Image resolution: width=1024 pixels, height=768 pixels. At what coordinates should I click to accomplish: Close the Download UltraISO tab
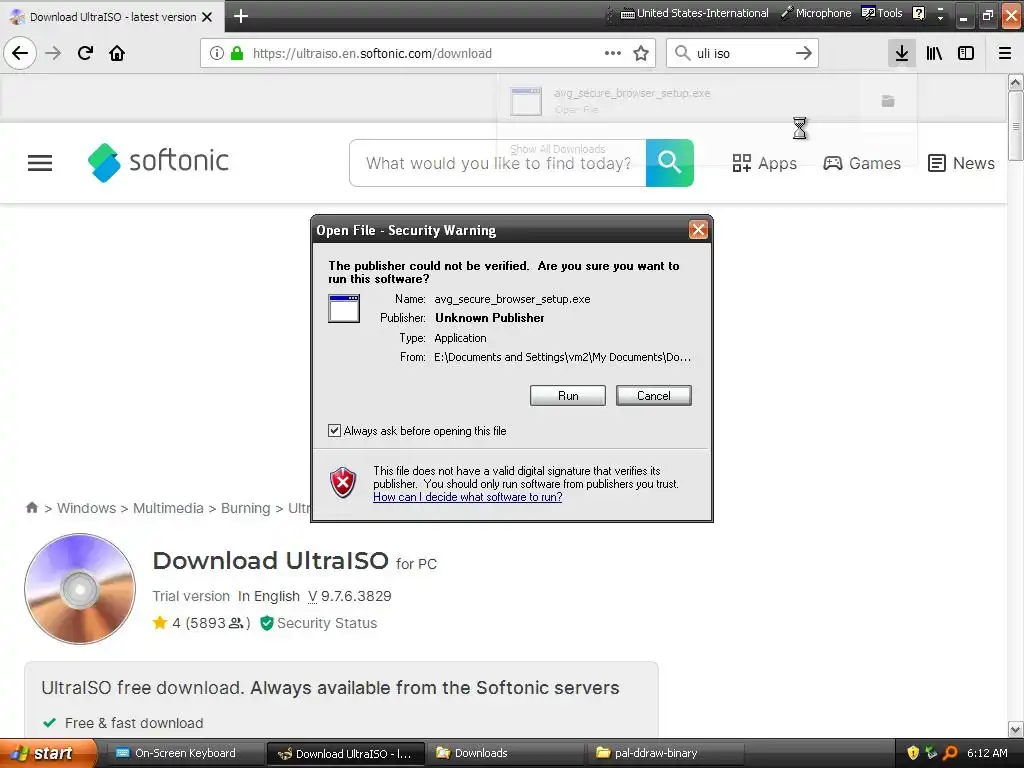point(207,17)
